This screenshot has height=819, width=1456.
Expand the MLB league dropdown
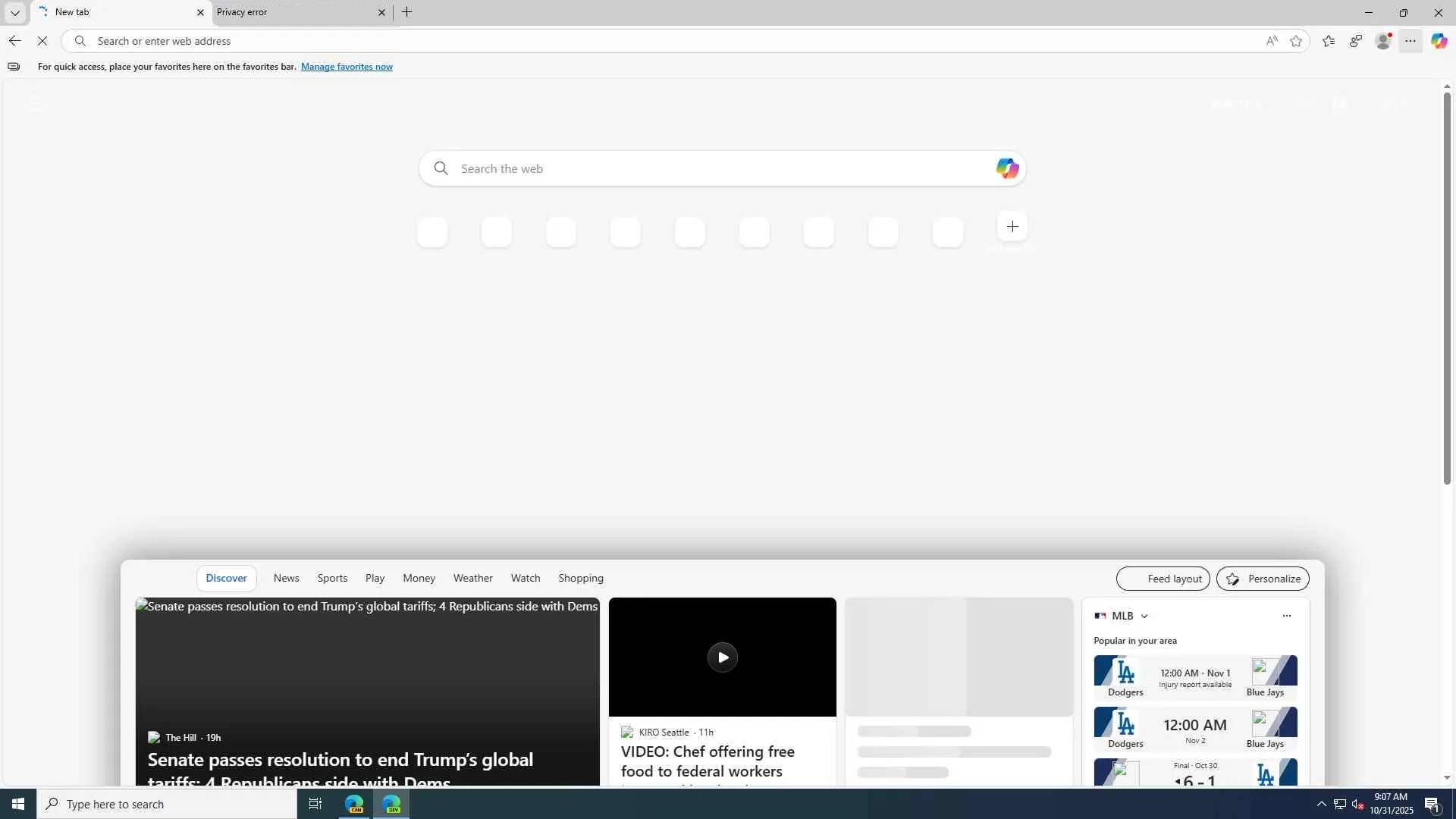1144,617
